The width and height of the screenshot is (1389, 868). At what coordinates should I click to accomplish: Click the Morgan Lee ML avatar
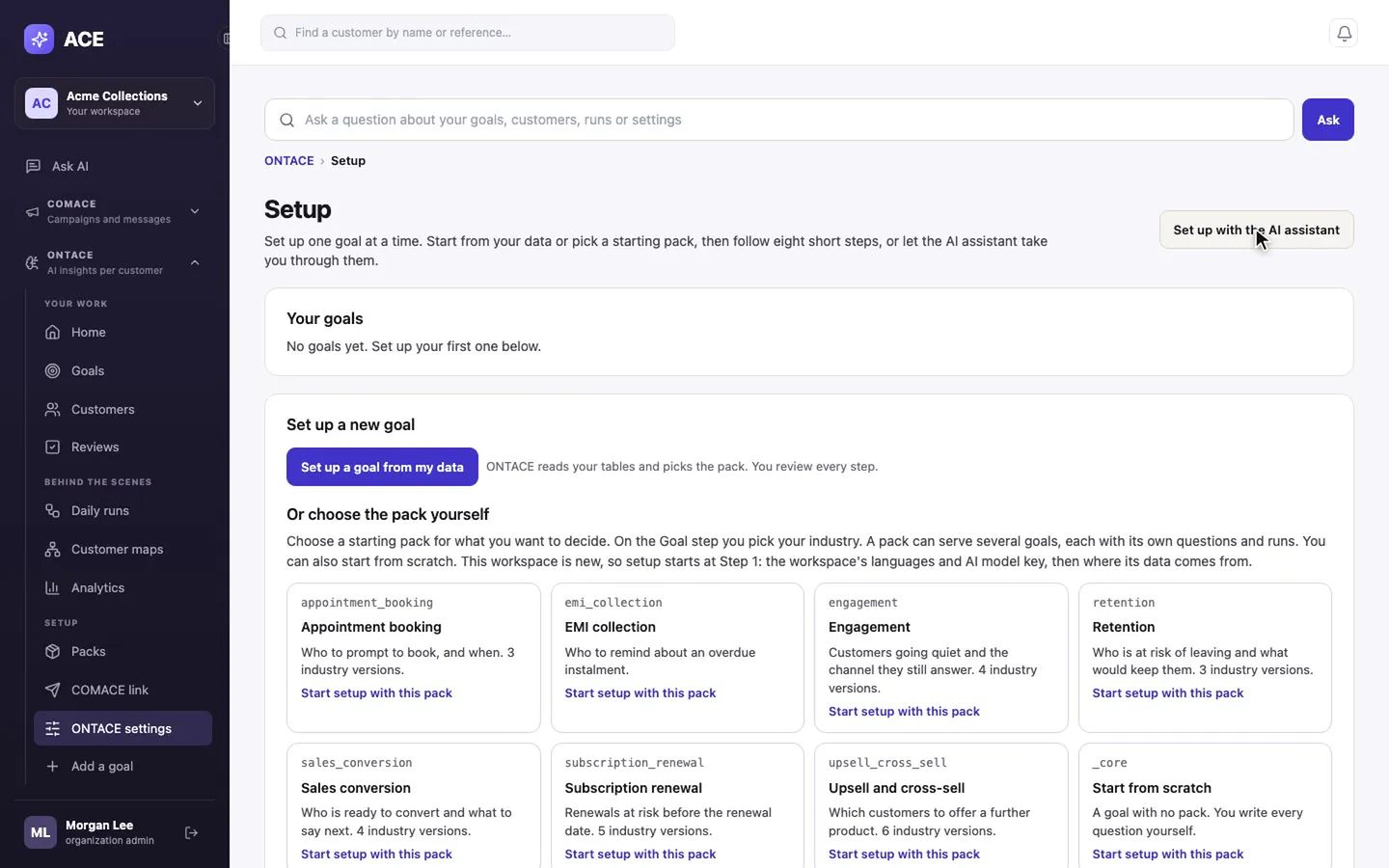pyautogui.click(x=41, y=832)
